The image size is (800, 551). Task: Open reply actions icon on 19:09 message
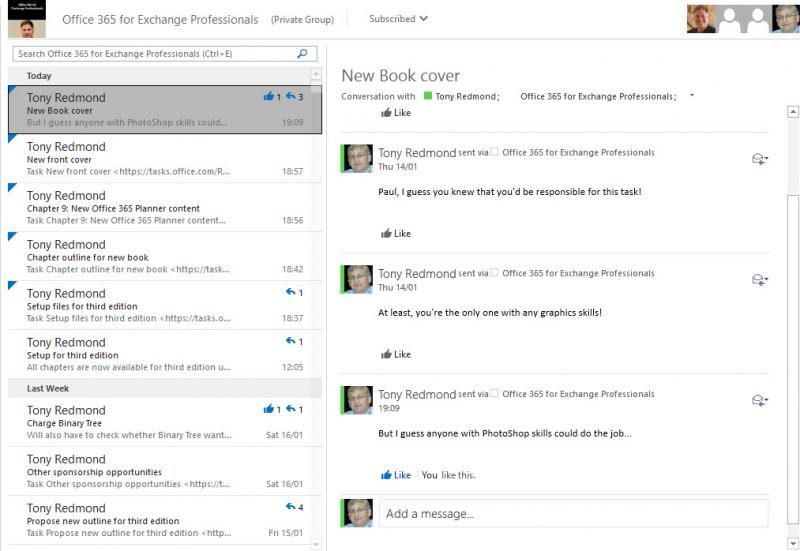pyautogui.click(x=760, y=400)
